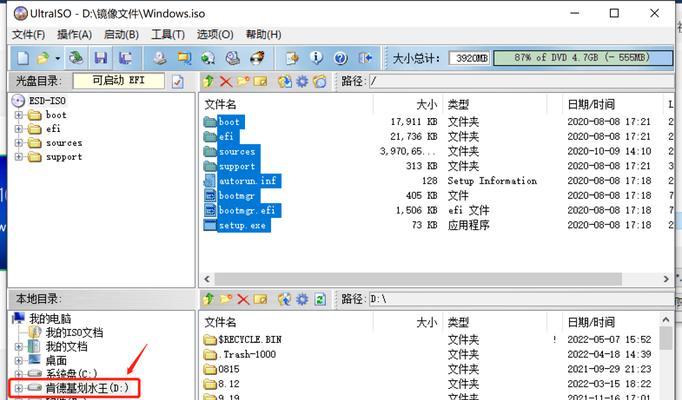The width and height of the screenshot is (682, 400).
Task: Open the 工具(T) menu
Action: [168, 34]
